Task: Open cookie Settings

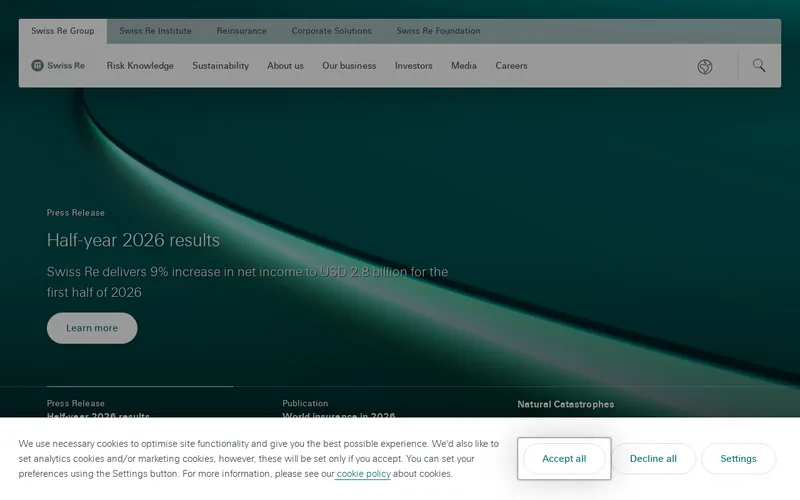Action: click(738, 459)
